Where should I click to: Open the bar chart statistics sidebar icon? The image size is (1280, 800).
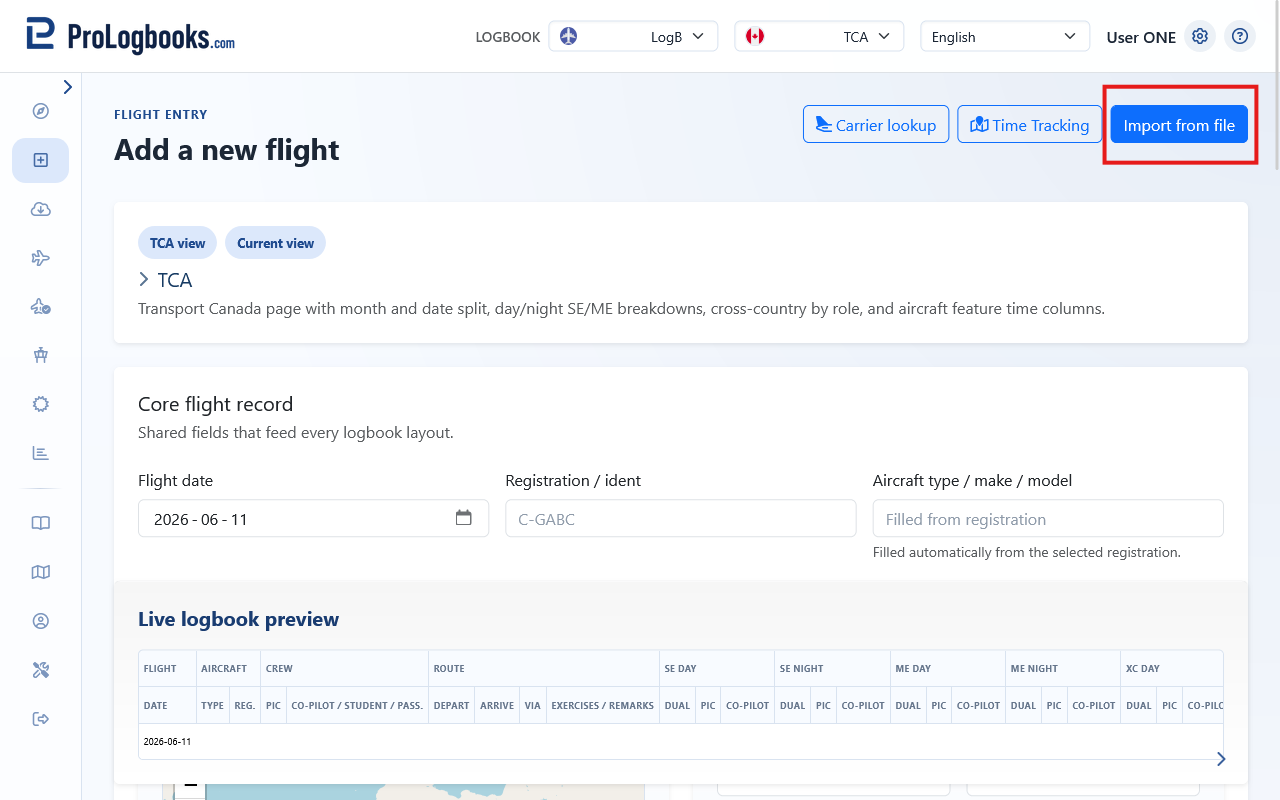click(x=40, y=453)
